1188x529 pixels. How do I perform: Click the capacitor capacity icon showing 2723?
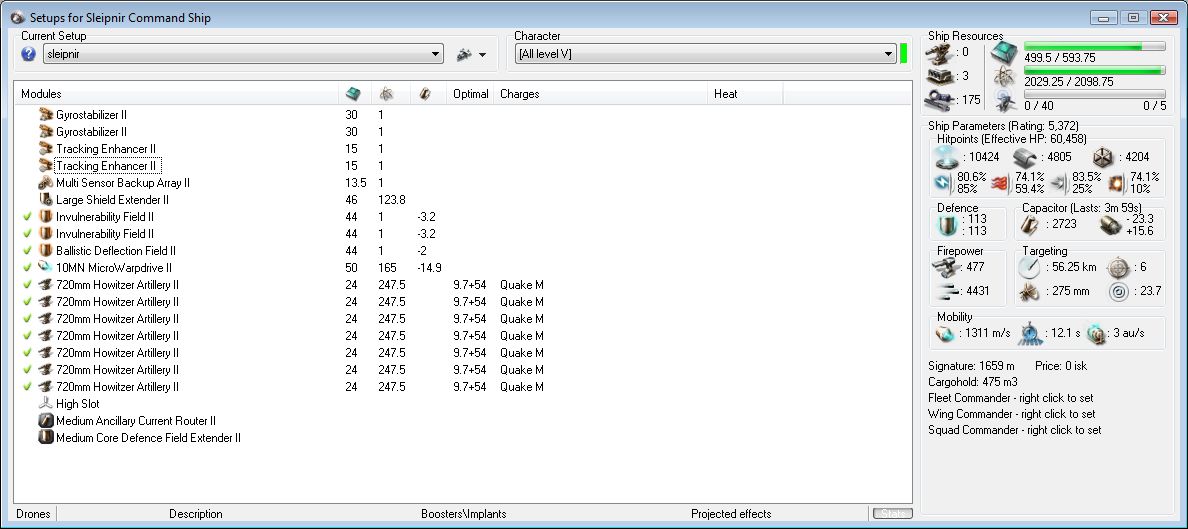(1030, 224)
